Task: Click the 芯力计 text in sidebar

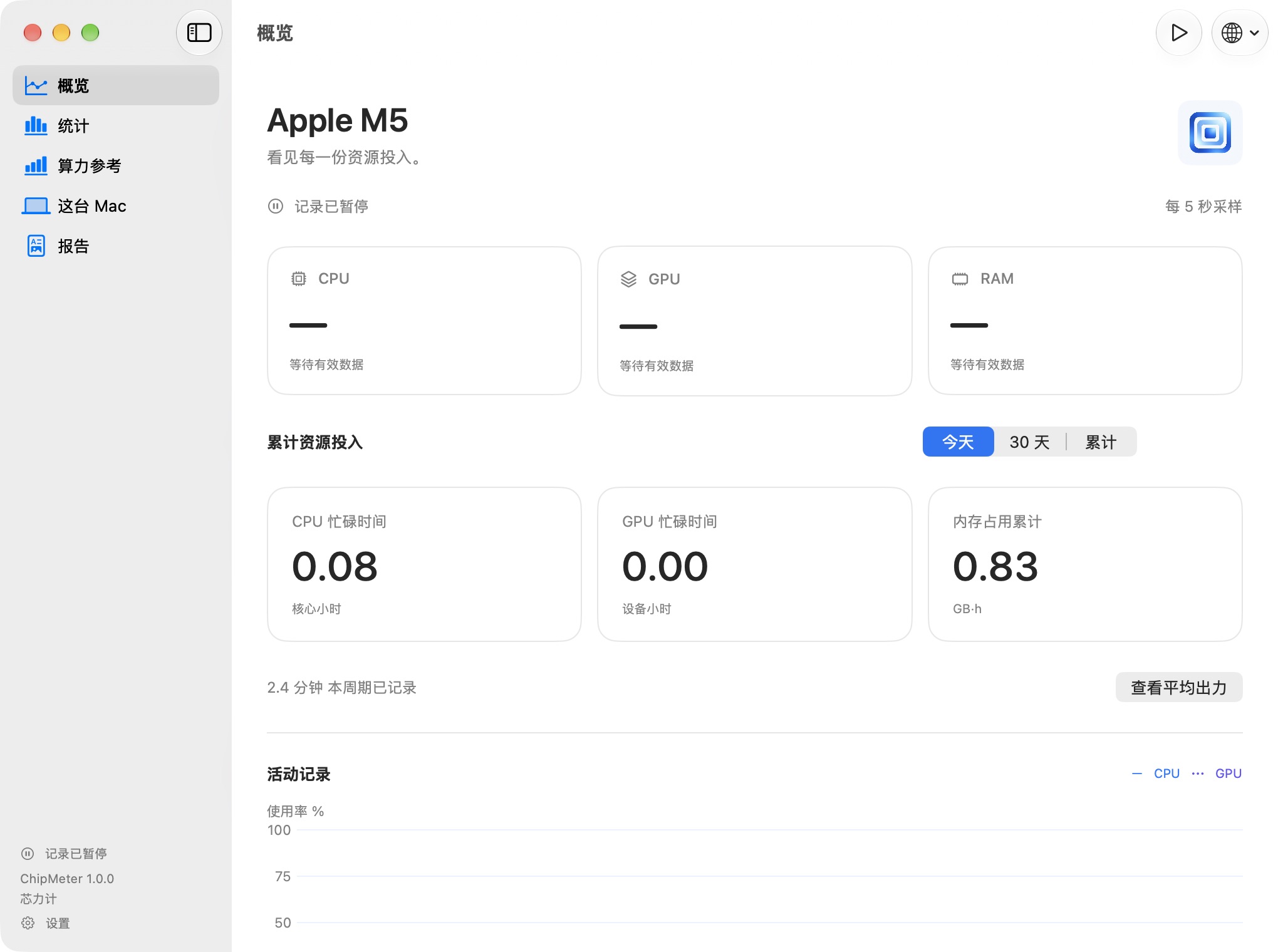Action: pos(38,899)
